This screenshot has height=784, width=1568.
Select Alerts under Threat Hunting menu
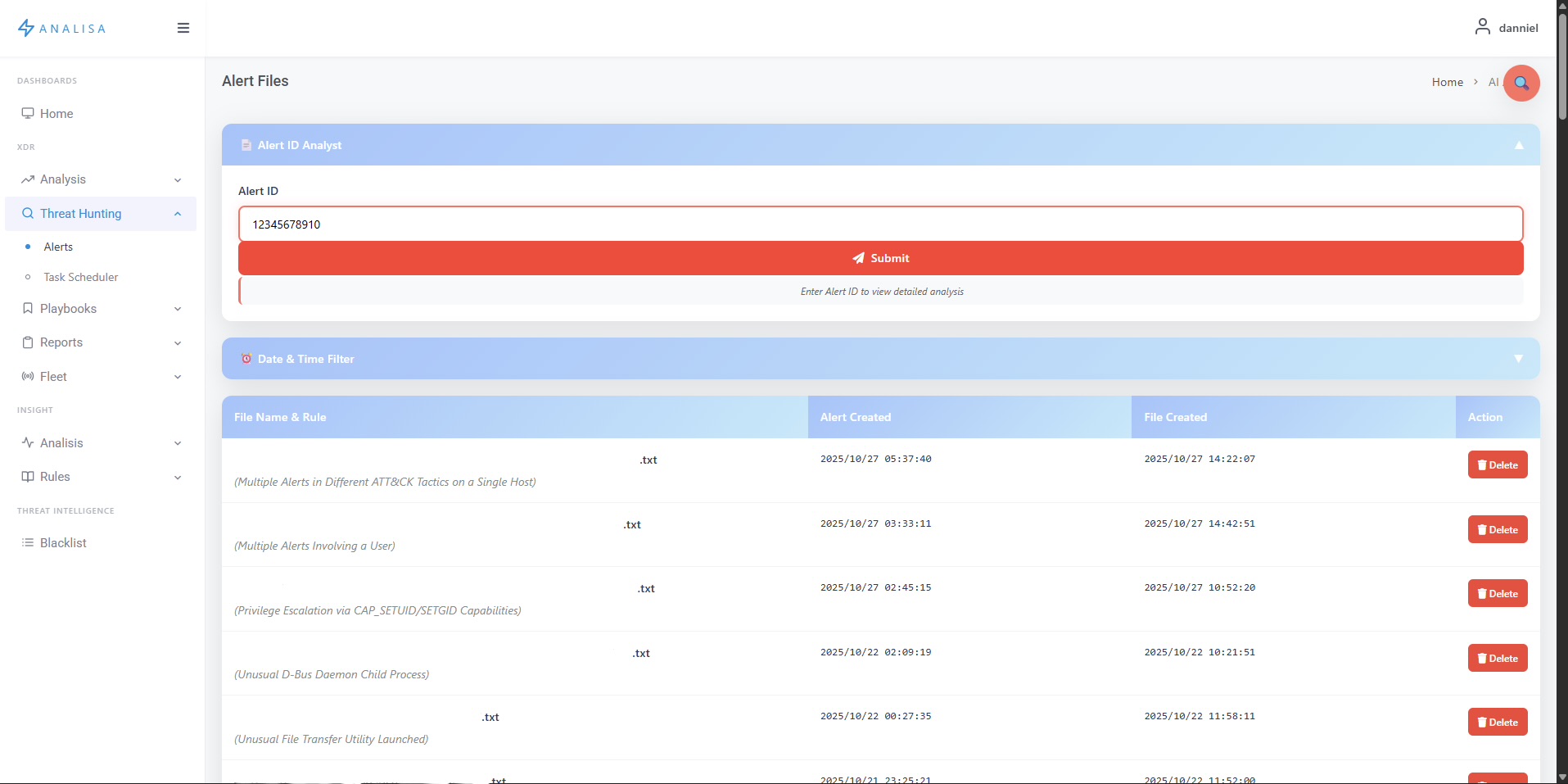[x=57, y=247]
